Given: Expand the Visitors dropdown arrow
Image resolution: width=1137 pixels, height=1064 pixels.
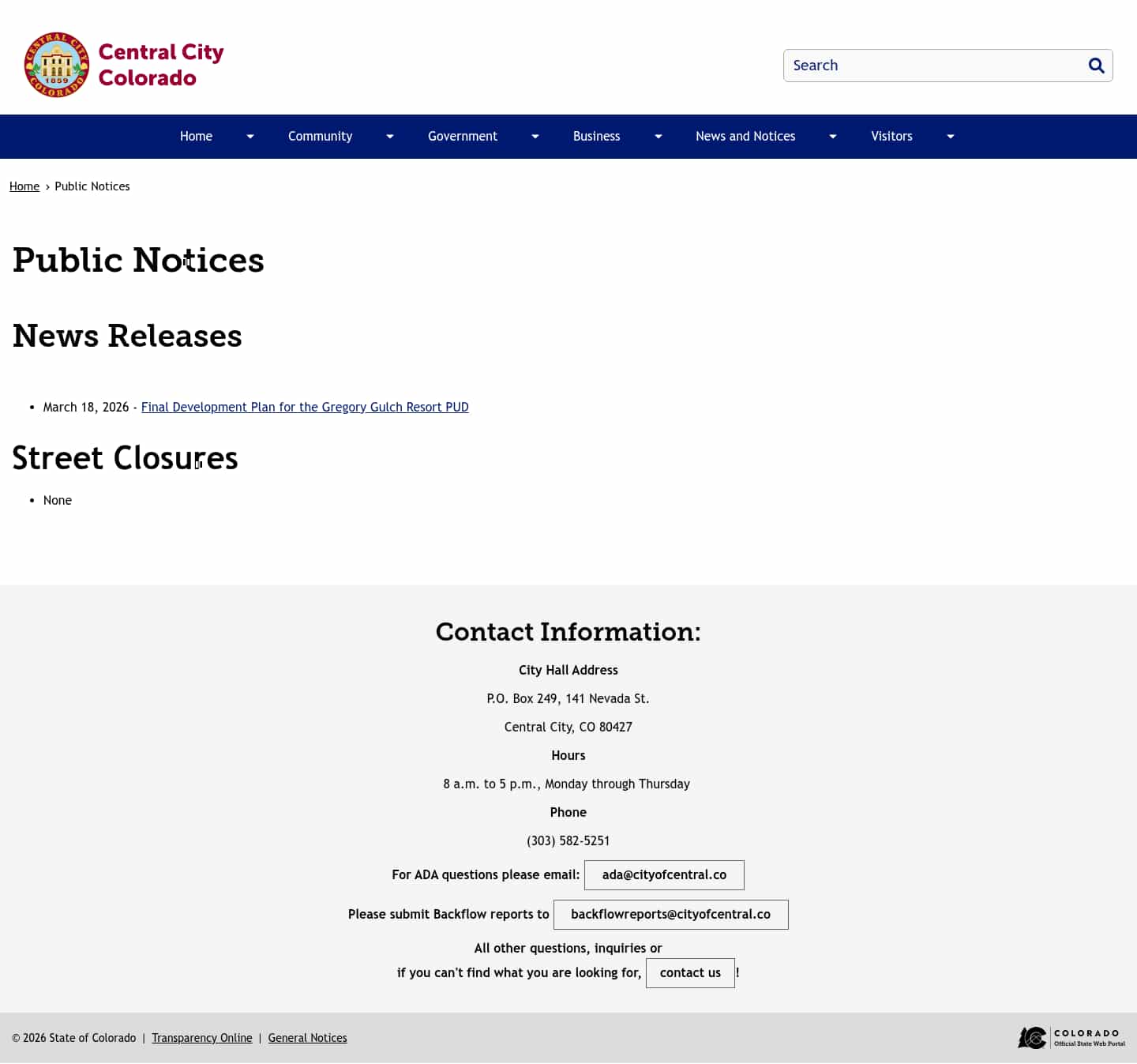Looking at the screenshot, I should coord(950,136).
